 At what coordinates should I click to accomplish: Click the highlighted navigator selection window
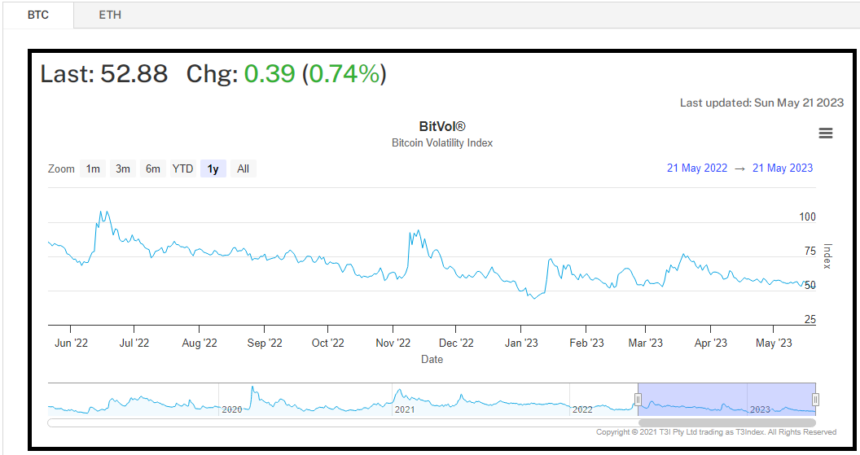point(727,399)
